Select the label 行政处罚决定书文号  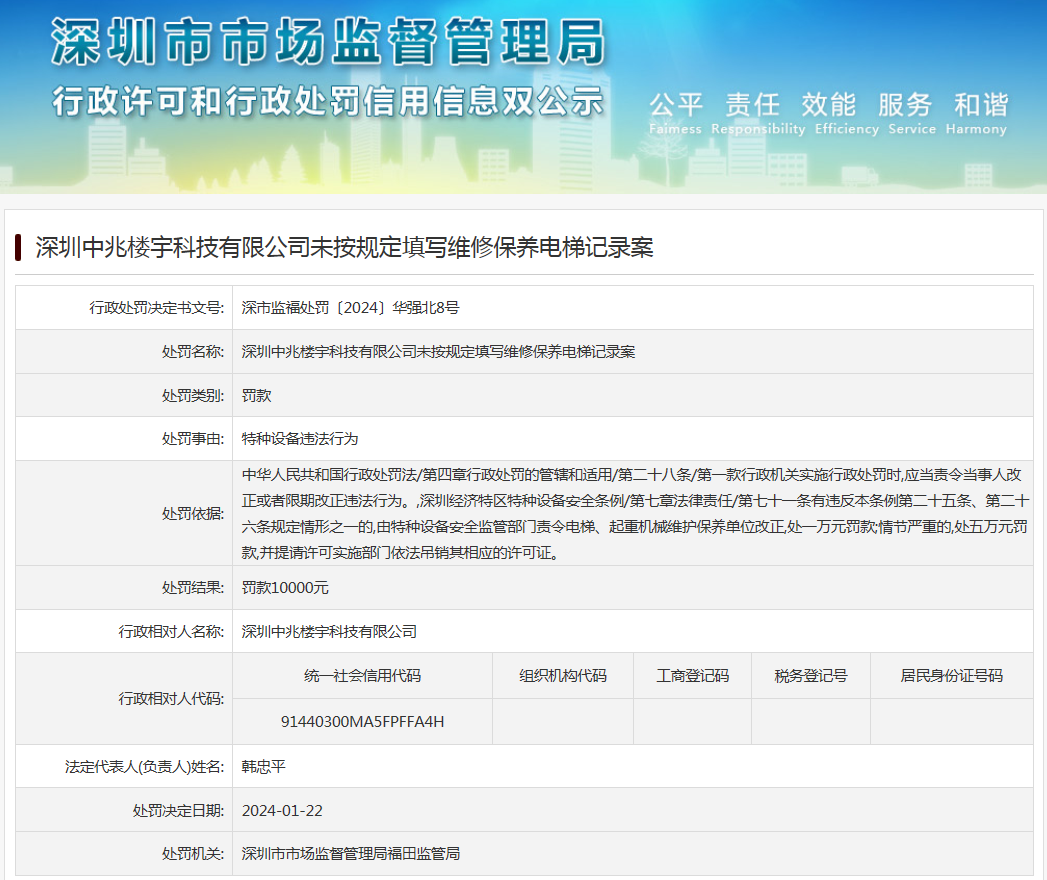pyautogui.click(x=157, y=308)
